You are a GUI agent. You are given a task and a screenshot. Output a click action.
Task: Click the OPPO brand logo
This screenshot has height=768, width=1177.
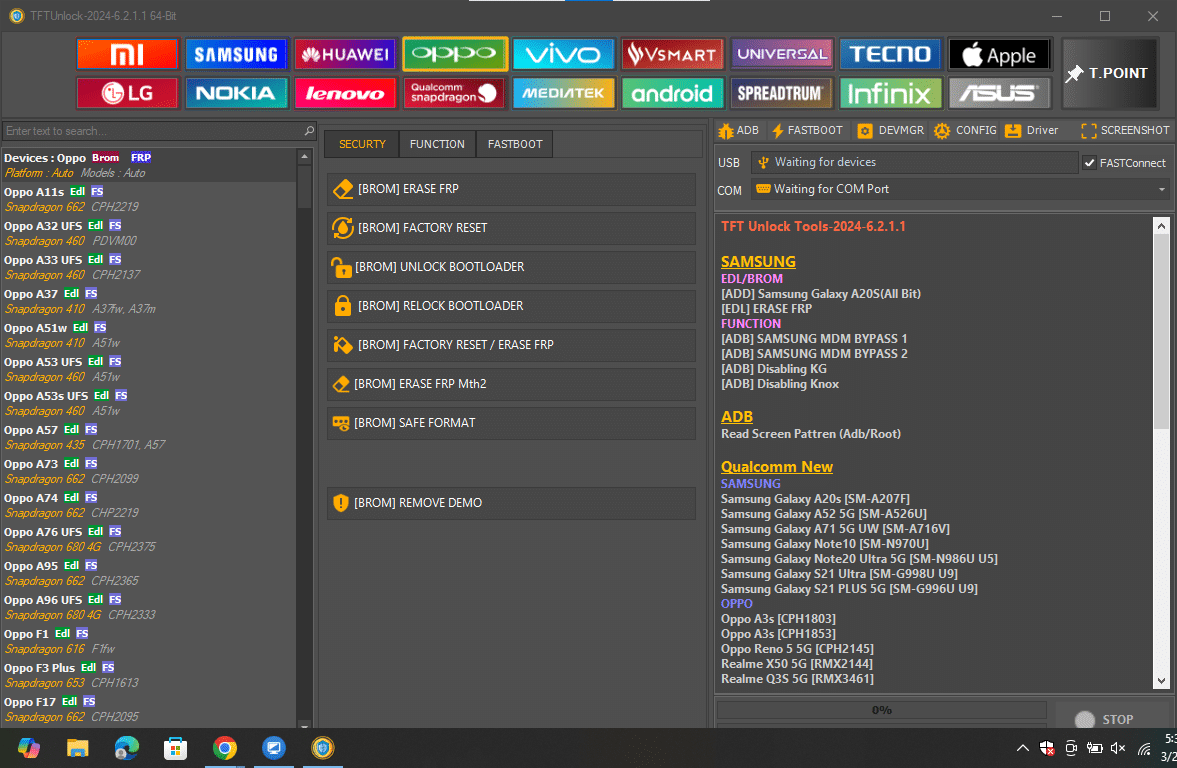[454, 53]
